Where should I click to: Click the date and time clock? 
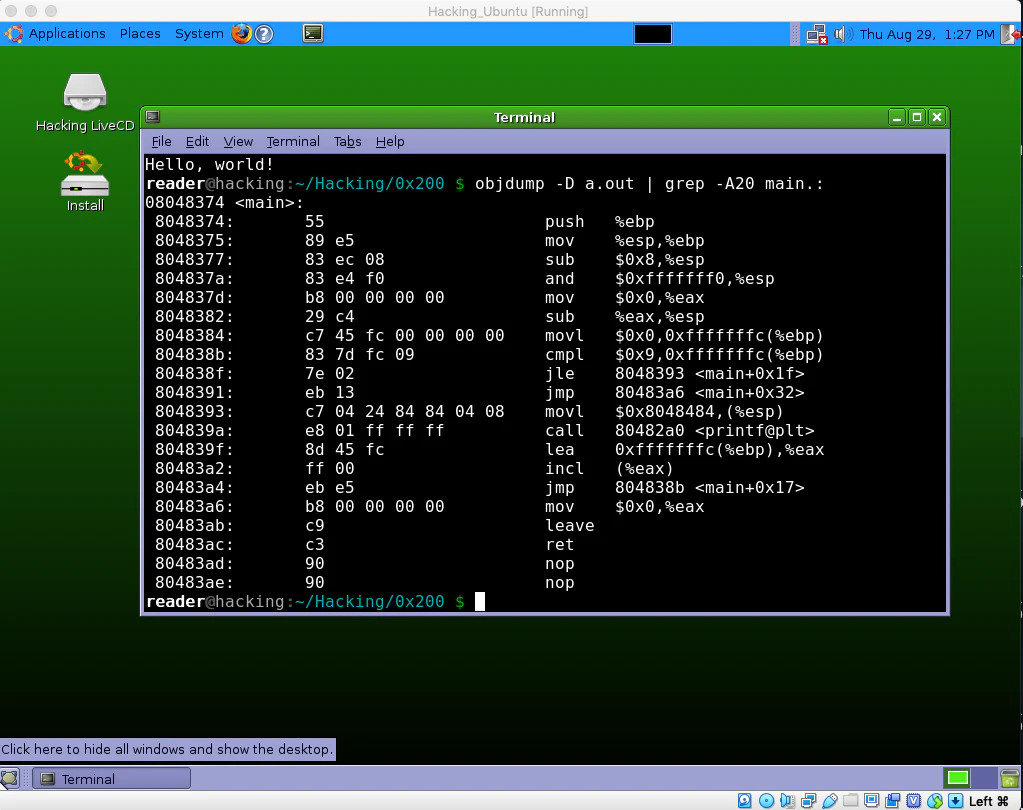[927, 34]
